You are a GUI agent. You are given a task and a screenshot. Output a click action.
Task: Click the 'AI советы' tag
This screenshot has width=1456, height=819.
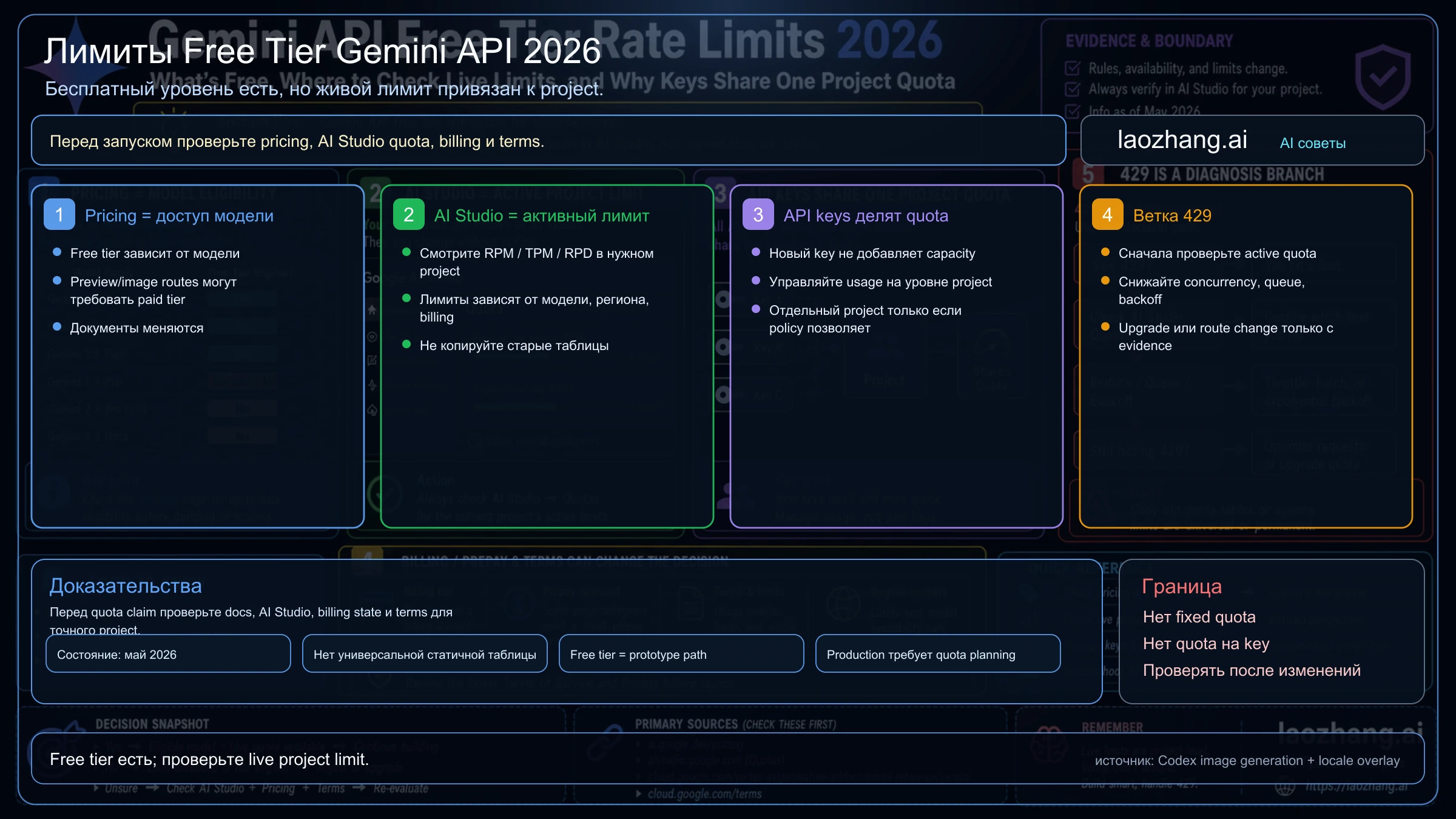tap(1313, 143)
